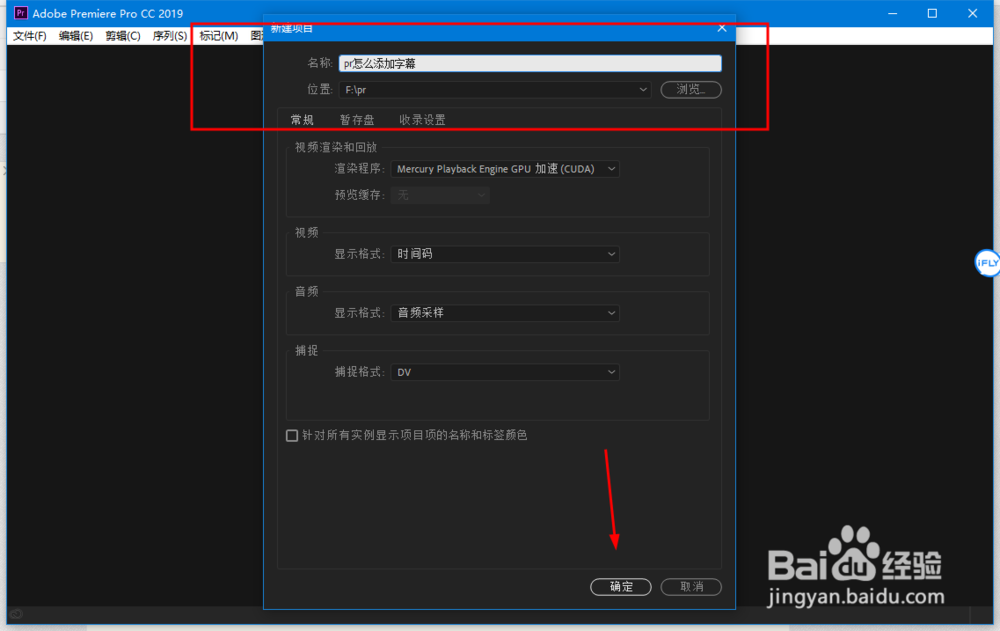Click the 浏览 button
Screen dimensions: 1000x631
coord(691,89)
